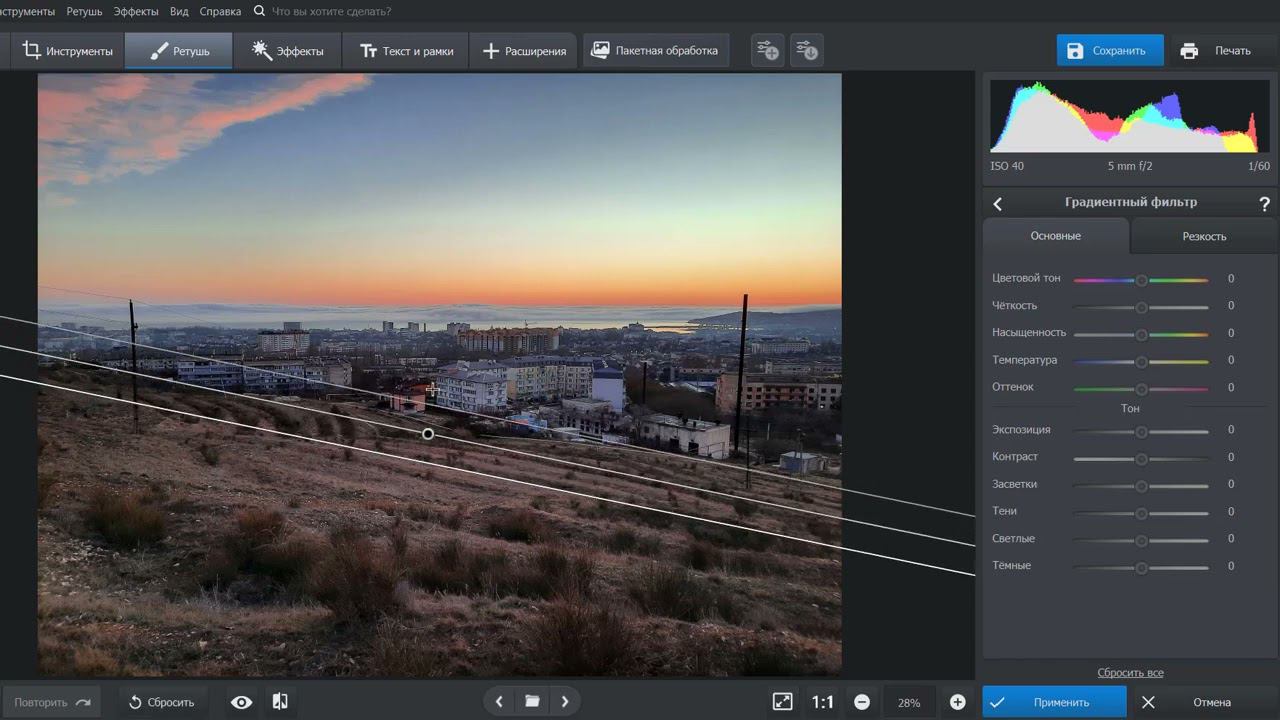Go to the next photo arrow

tap(565, 702)
